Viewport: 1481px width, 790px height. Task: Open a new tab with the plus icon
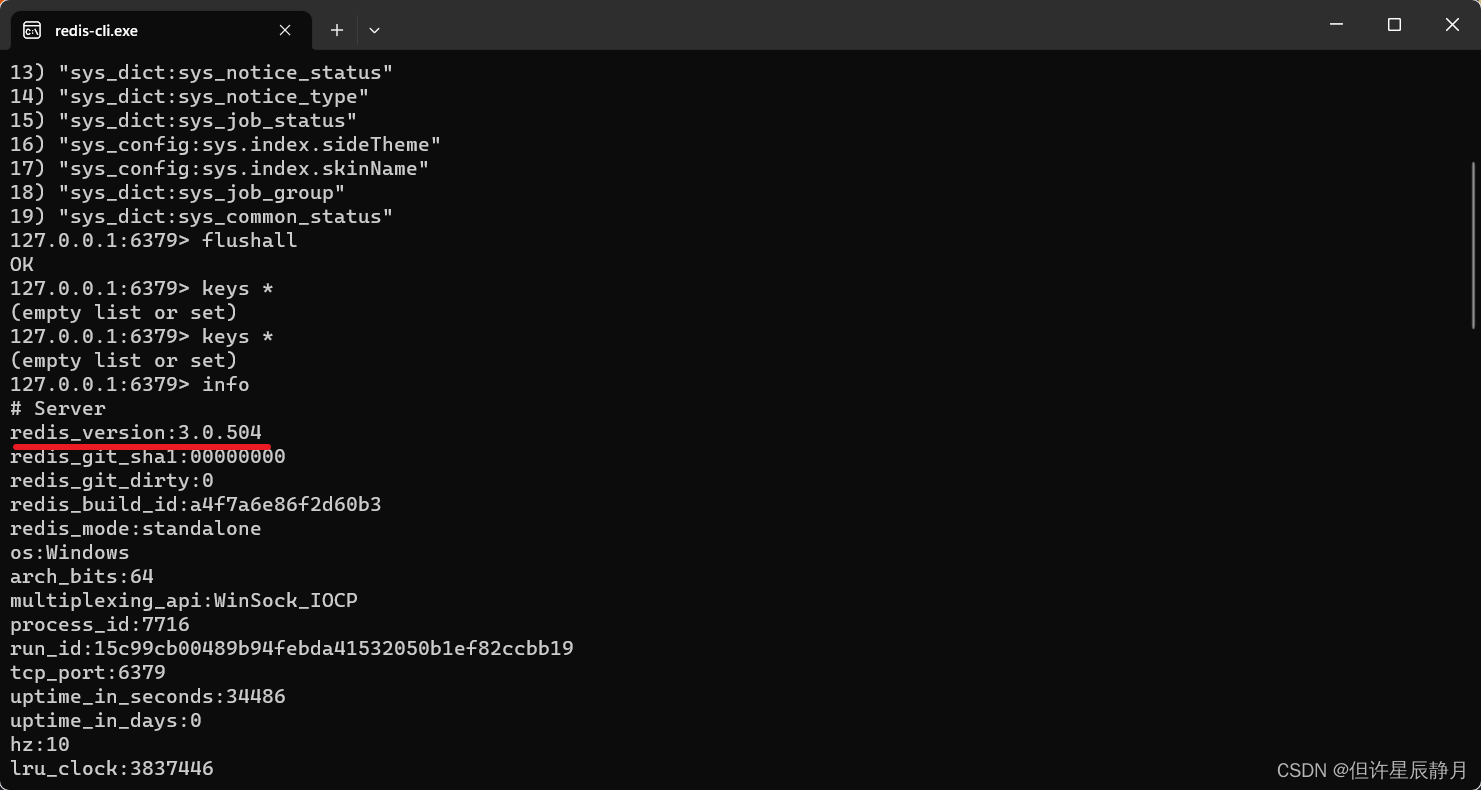click(x=336, y=30)
